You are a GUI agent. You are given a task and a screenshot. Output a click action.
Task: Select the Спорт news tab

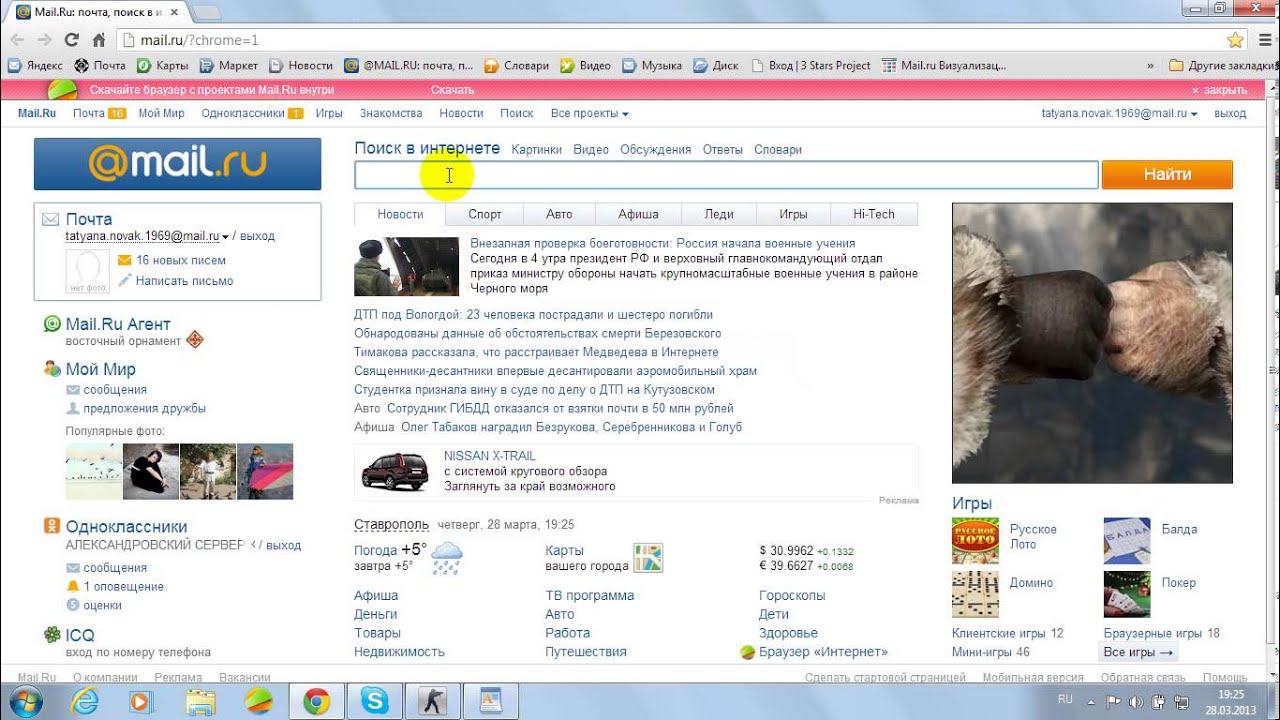coord(485,214)
